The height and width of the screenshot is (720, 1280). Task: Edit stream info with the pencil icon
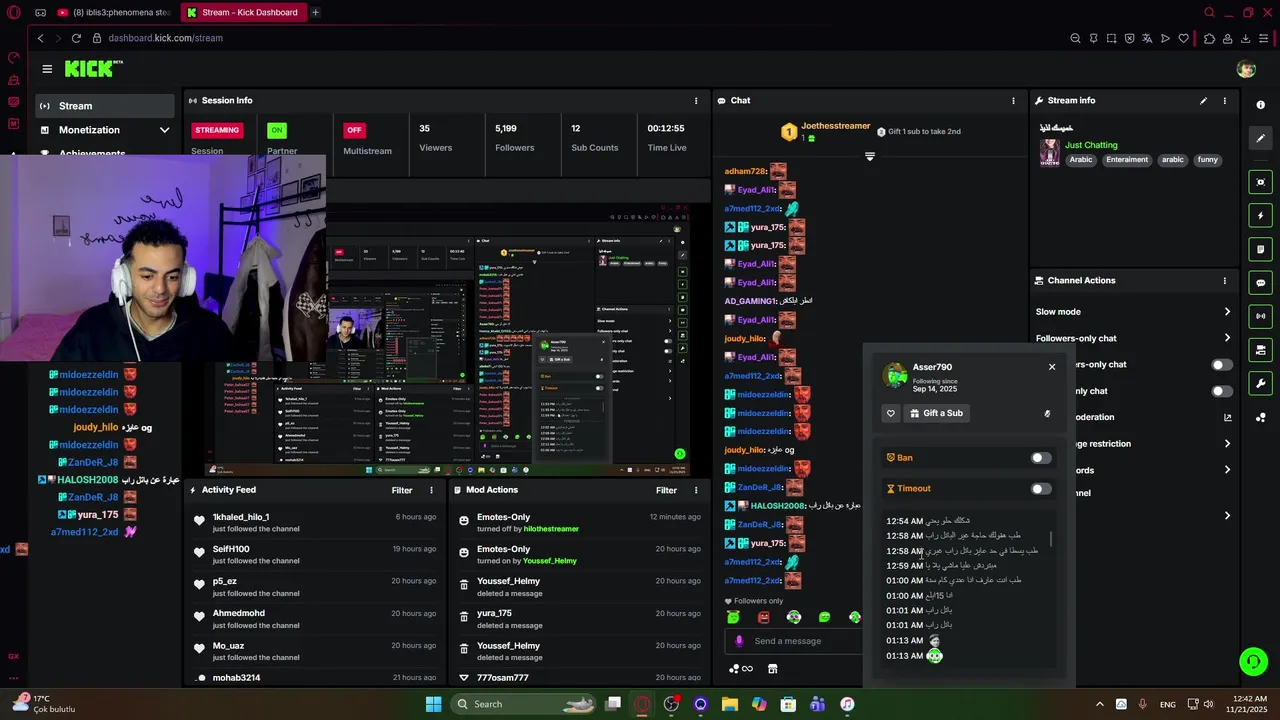[x=1203, y=101]
